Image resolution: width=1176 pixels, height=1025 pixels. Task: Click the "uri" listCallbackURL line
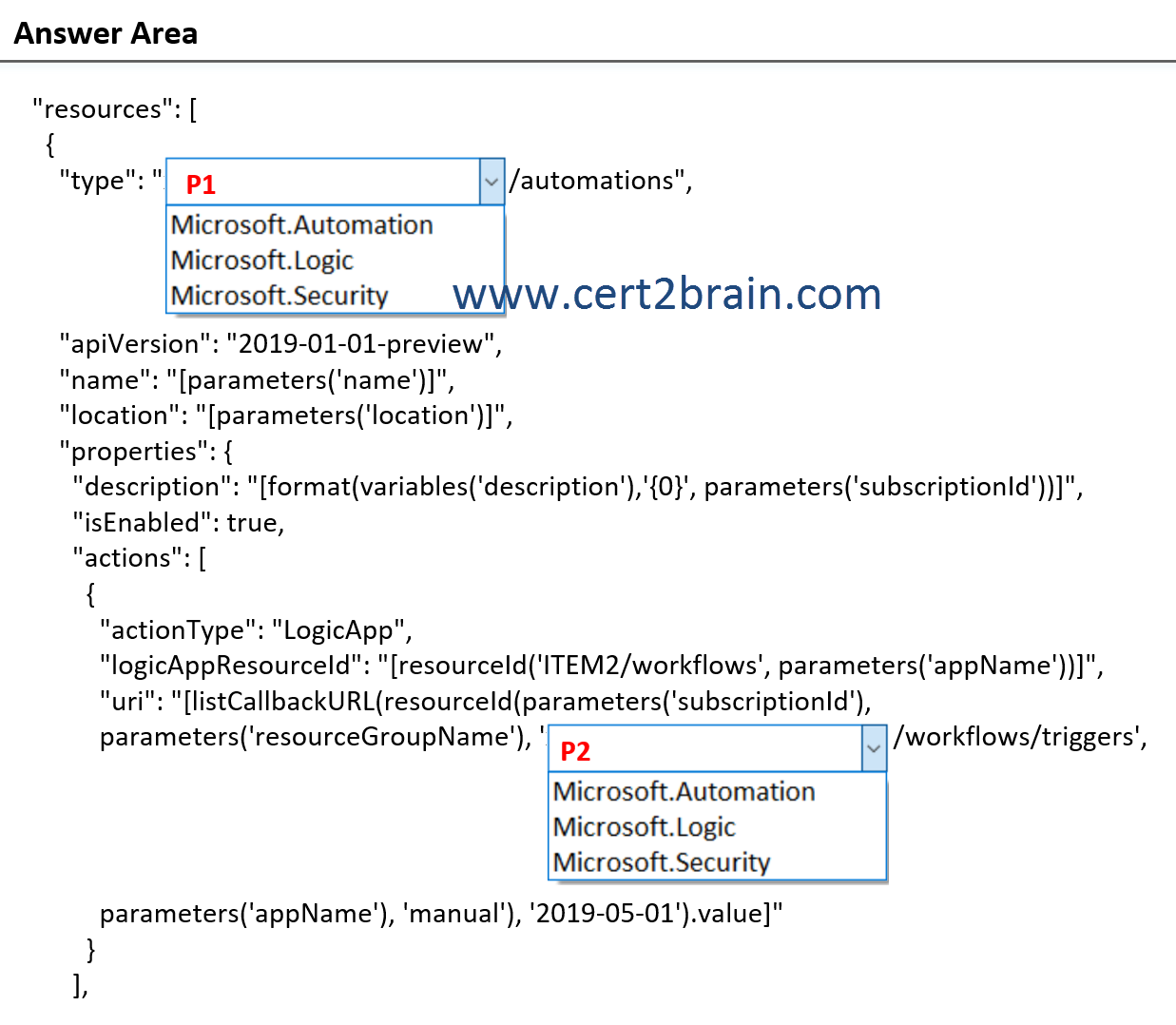(486, 702)
